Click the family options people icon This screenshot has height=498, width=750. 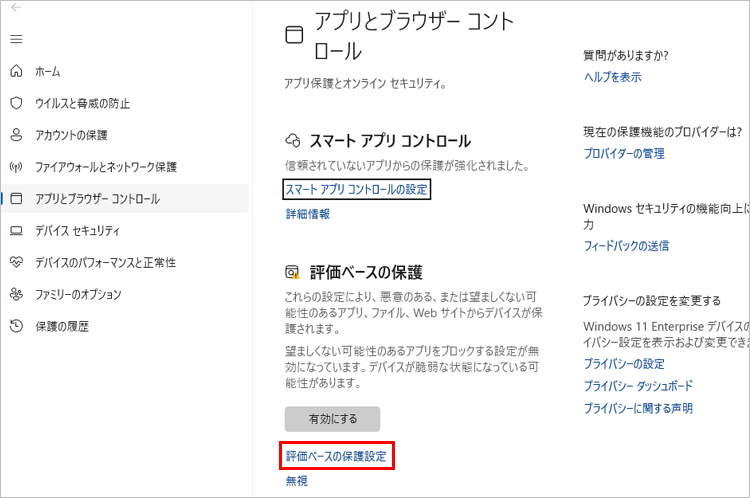click(15, 295)
